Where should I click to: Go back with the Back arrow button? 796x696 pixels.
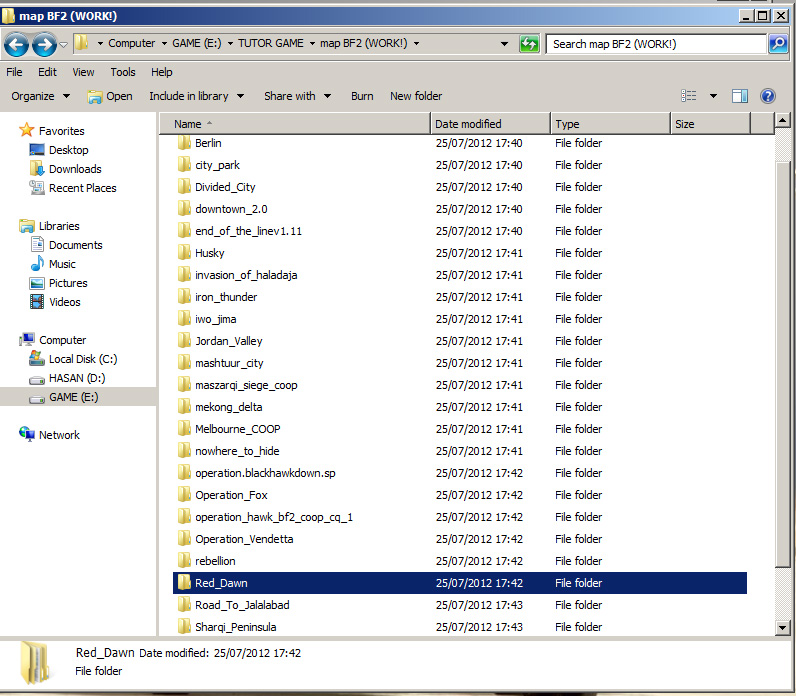[16, 45]
